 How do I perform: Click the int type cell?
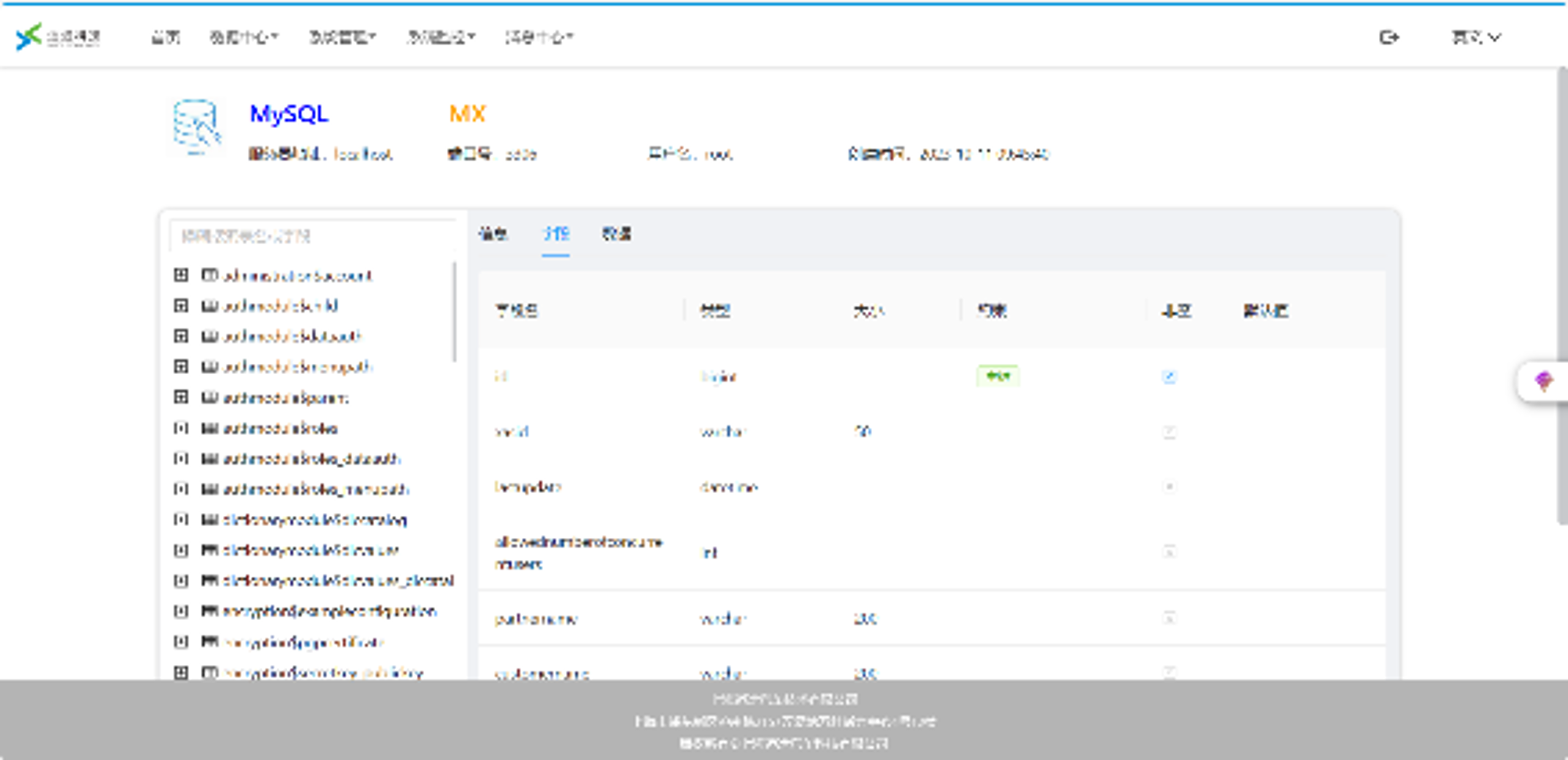pyautogui.click(x=709, y=553)
